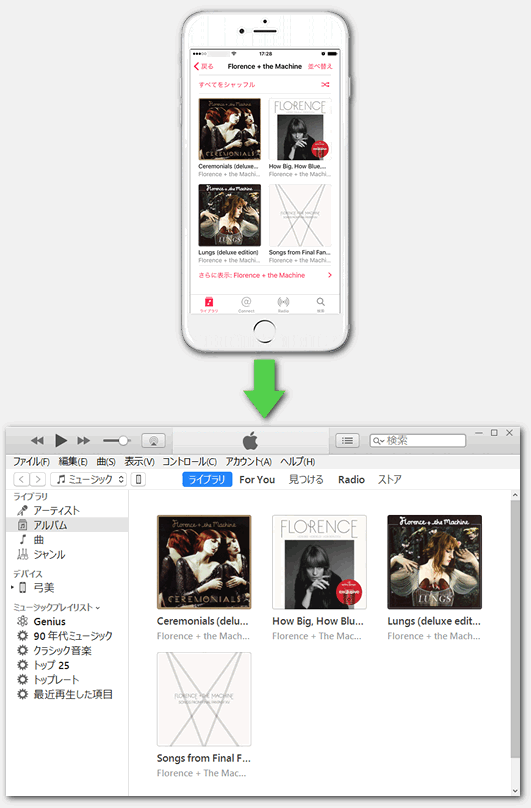Viewport: 531px width, 808px height.
Task: Open the How Big, How Blue album in iTunes
Action: click(x=319, y=562)
